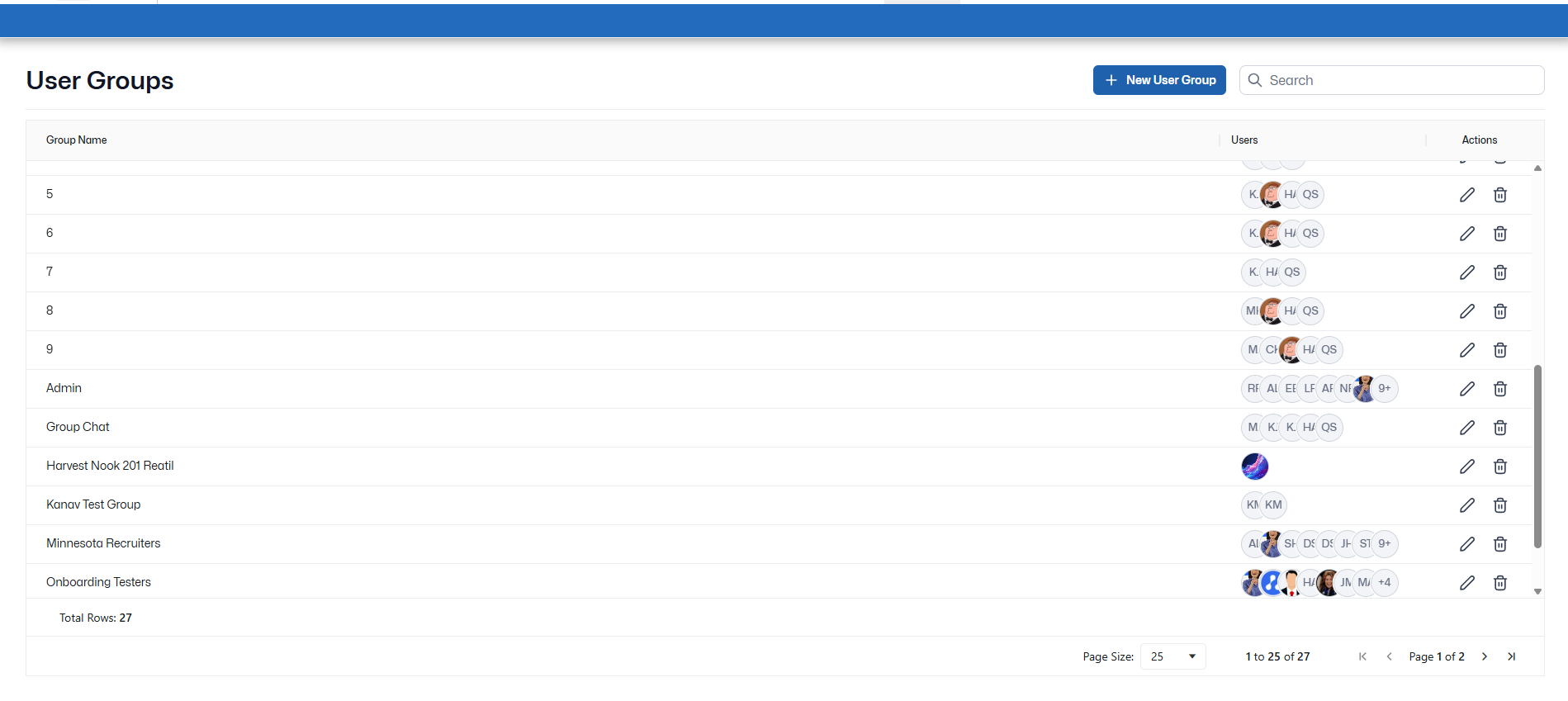This screenshot has height=701, width=1568.
Task: Delete user group 5
Action: point(1500,195)
